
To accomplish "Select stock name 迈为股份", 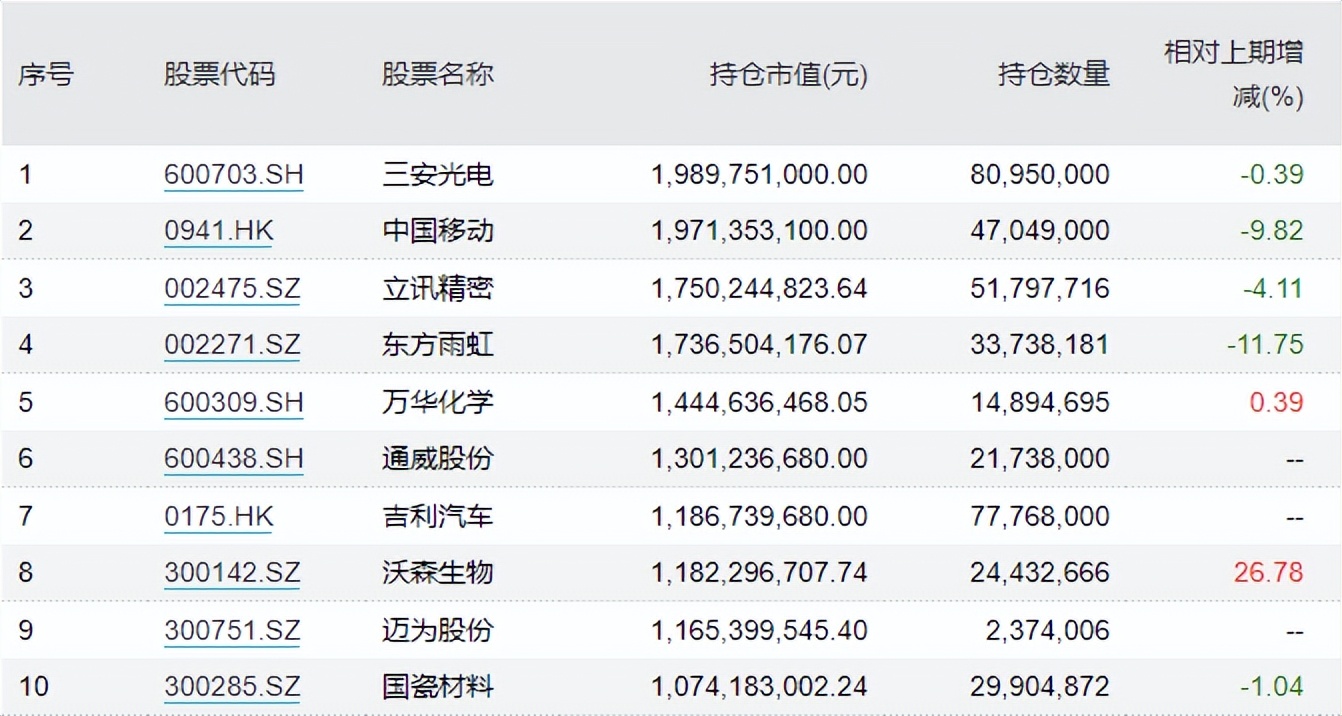I will [438, 631].
